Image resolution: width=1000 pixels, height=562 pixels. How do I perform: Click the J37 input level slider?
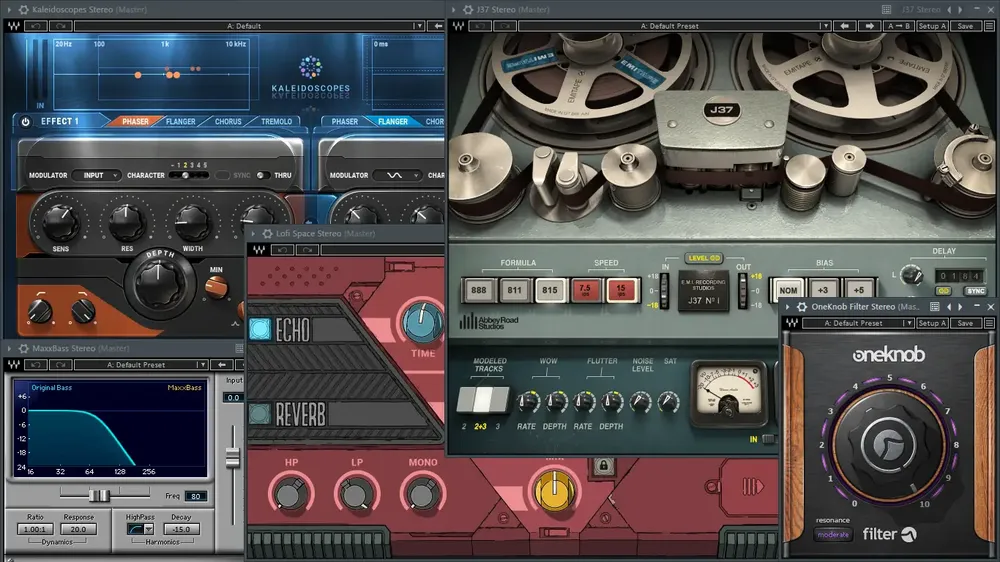click(665, 291)
